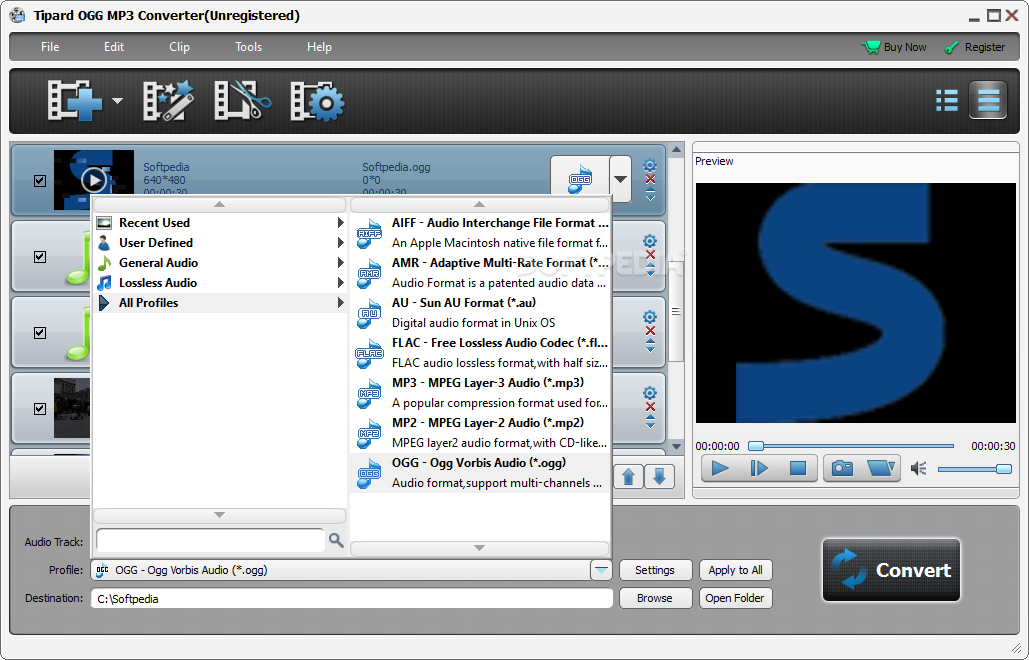Image resolution: width=1029 pixels, height=660 pixels.
Task: Play the Softpedia video thumbnail
Action: [x=94, y=180]
